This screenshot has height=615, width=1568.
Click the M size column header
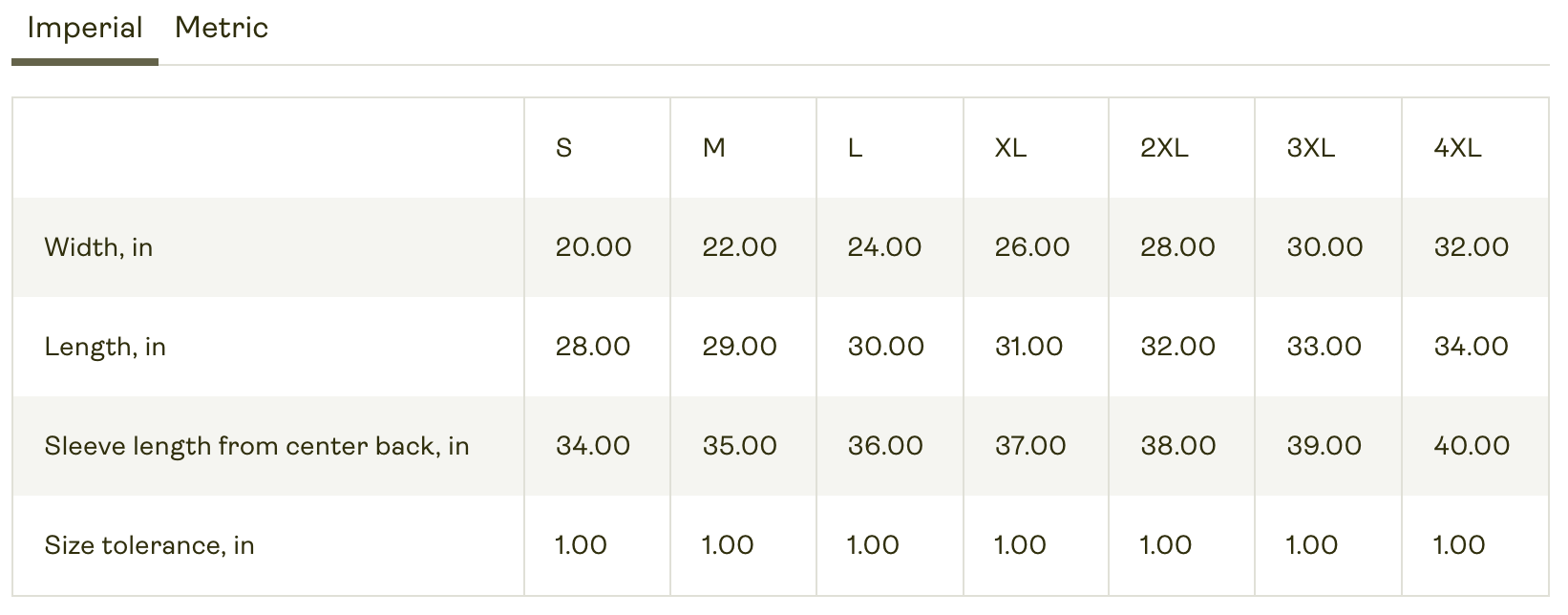714,148
